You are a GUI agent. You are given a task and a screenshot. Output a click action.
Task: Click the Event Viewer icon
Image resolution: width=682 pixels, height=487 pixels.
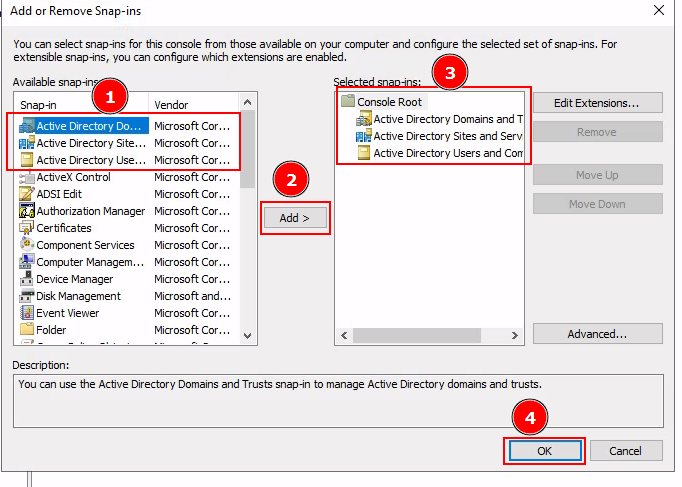[x=27, y=313]
